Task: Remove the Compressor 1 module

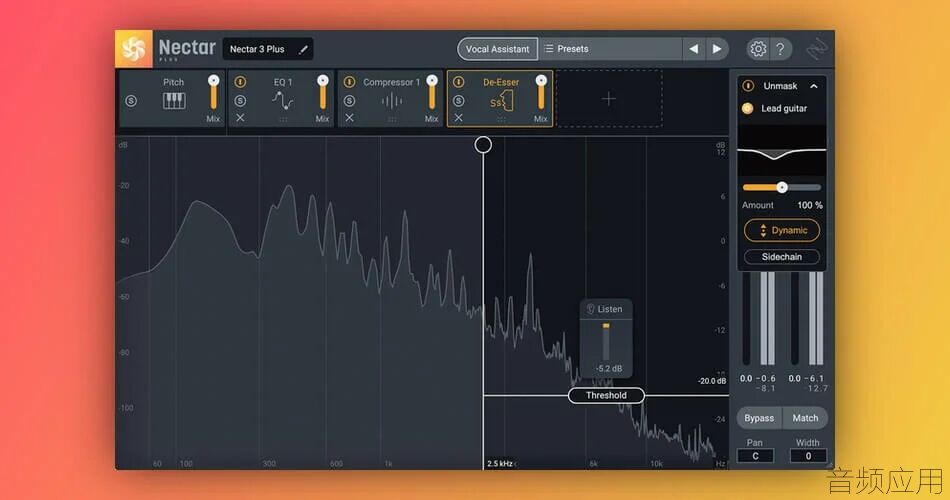Action: (x=349, y=118)
